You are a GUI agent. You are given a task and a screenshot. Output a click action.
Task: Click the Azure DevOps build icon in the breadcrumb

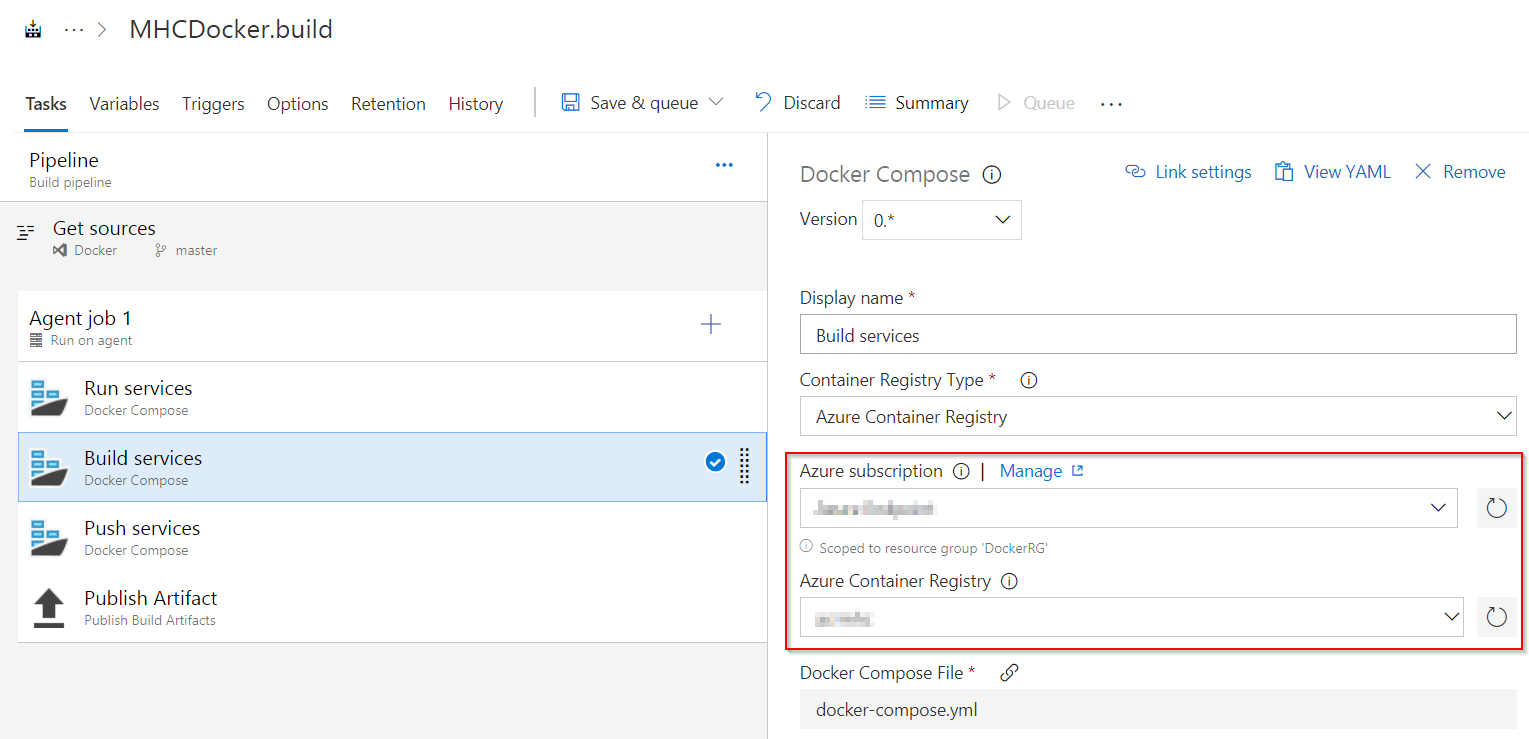tap(33, 30)
